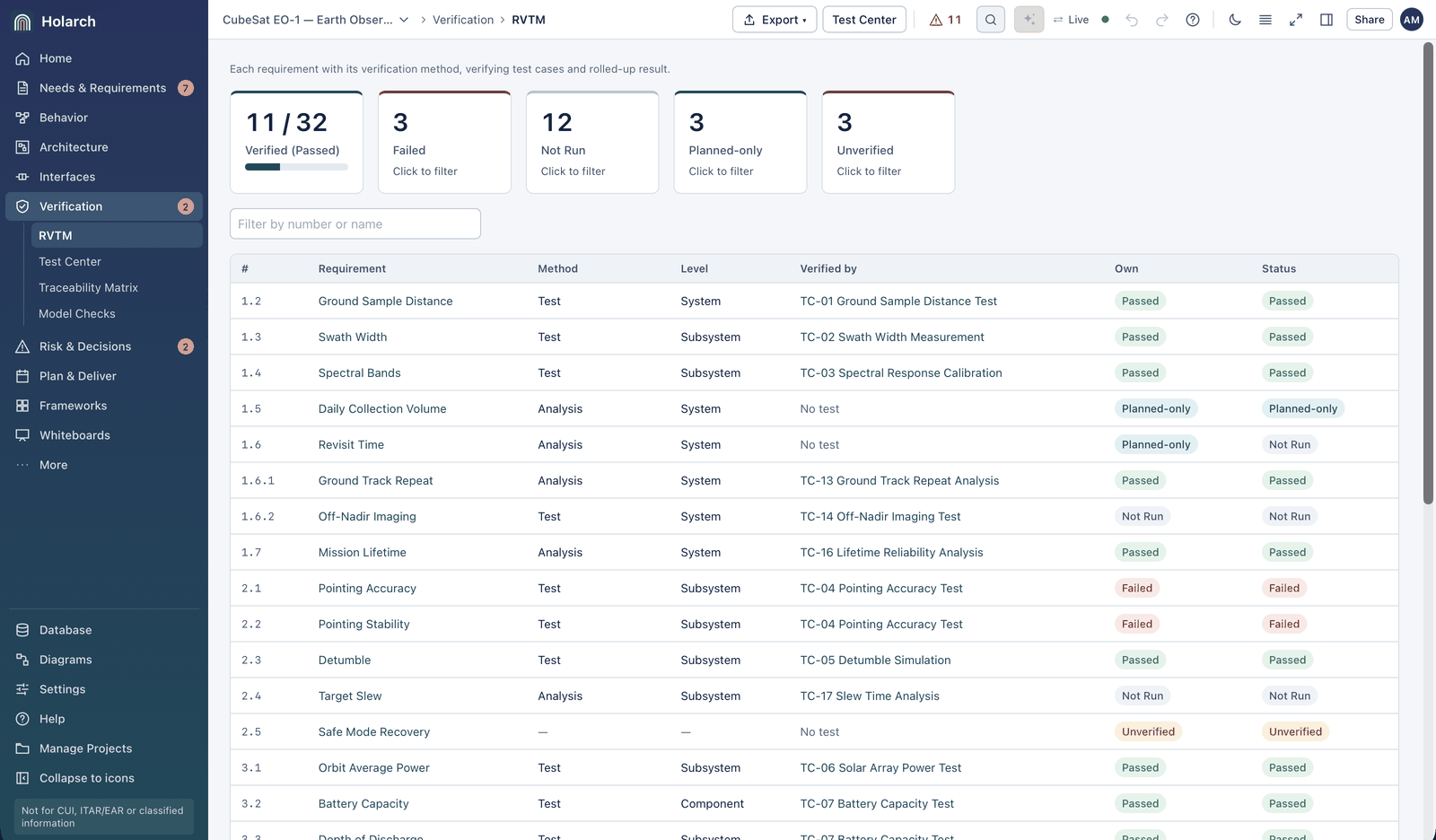Screen dimensions: 1436x840
Task: Open TC-17 Slew Time Analysis
Action: 870,696
